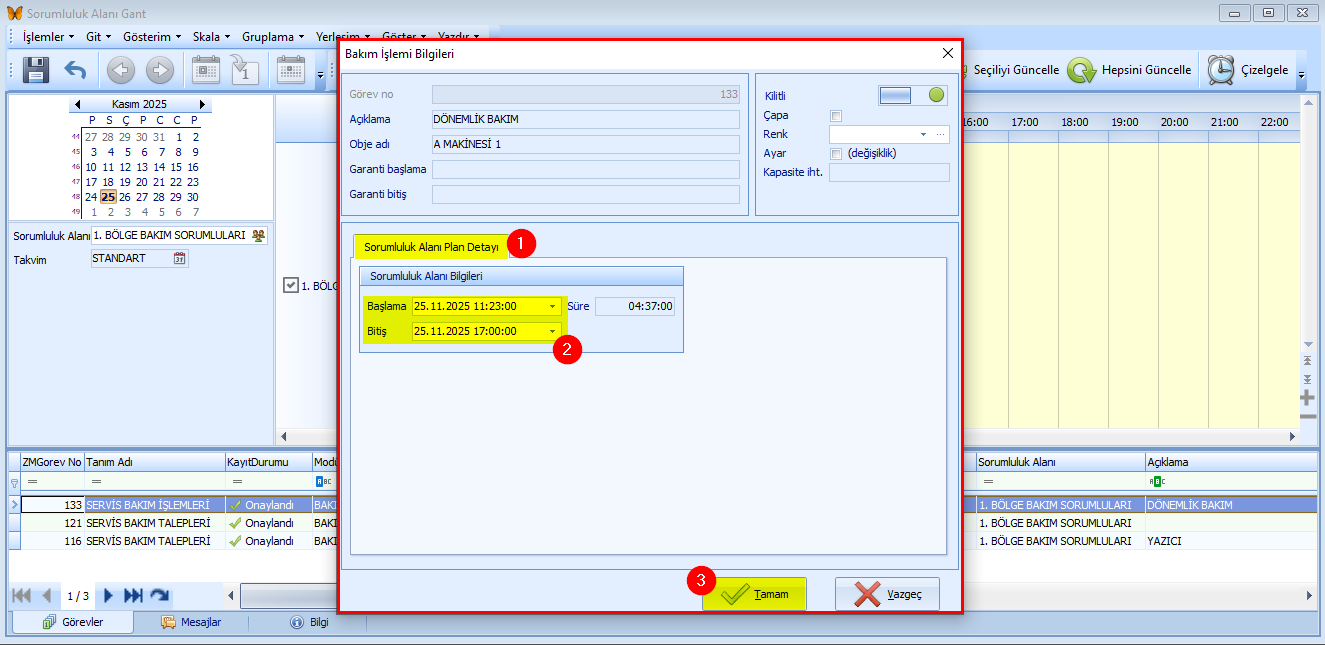Viewport: 1325px width, 645px height.
Task: Click the blue undo arrow icon
Action: (75, 69)
